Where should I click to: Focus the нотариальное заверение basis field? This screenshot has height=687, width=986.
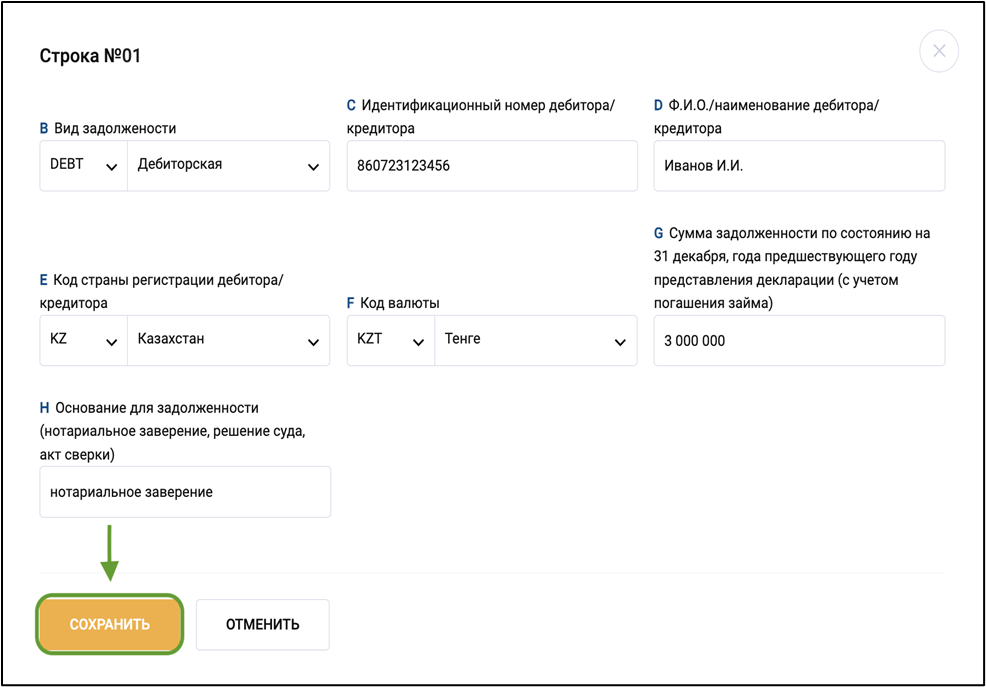(x=185, y=492)
